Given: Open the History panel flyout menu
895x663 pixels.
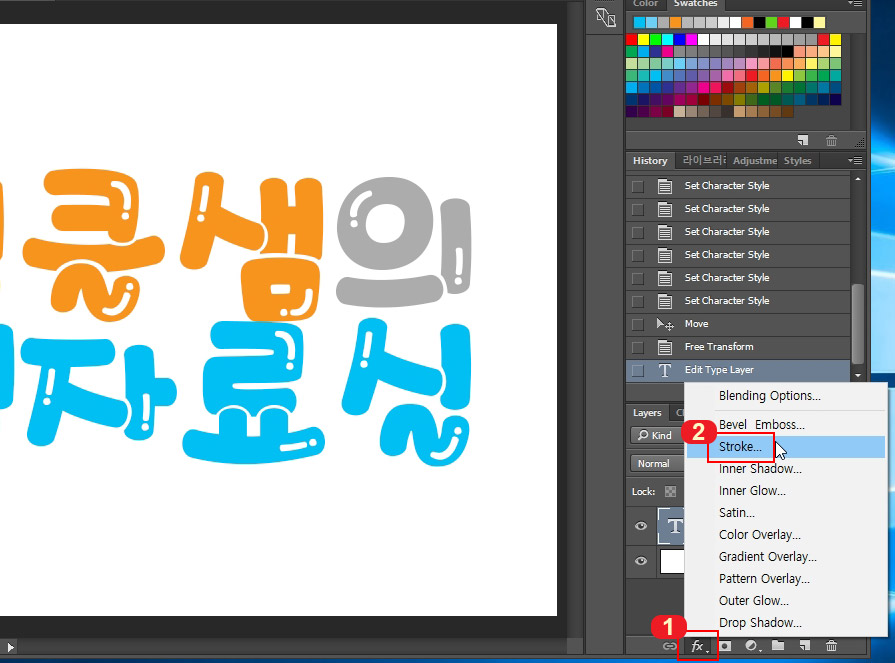Looking at the screenshot, I should click(x=854, y=161).
